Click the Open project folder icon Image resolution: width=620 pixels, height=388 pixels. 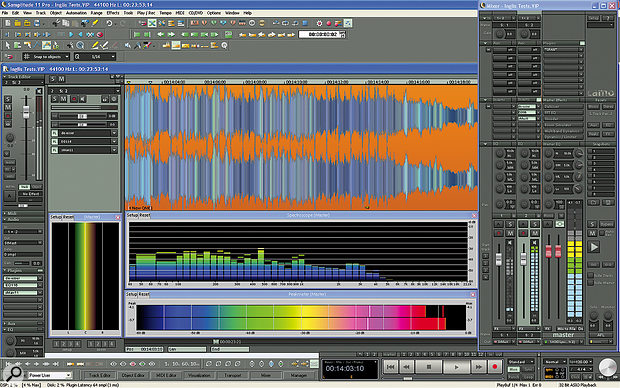18,23
